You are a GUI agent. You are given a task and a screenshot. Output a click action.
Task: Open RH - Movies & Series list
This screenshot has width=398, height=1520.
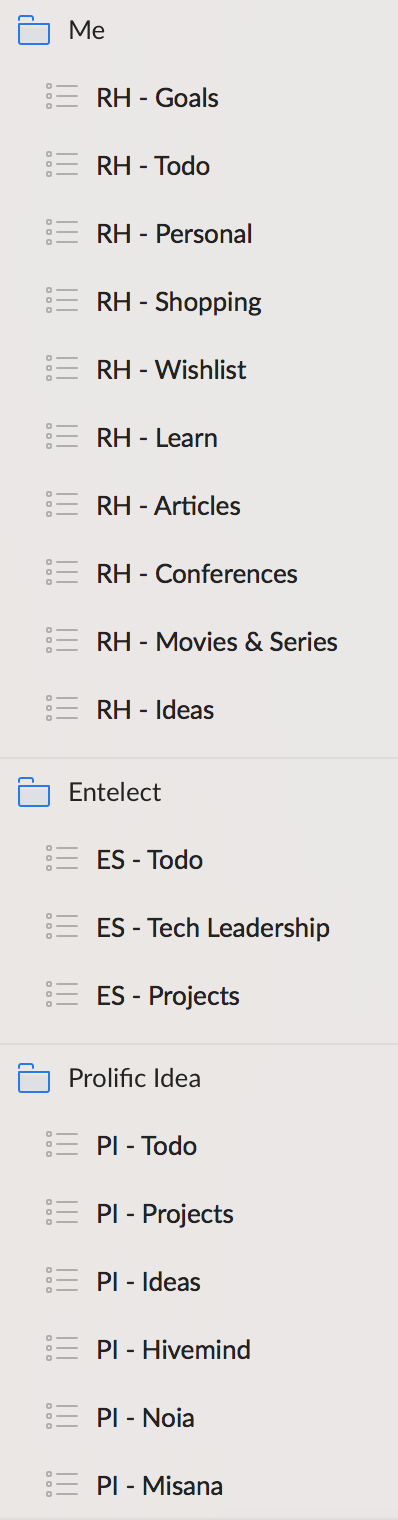point(199,641)
